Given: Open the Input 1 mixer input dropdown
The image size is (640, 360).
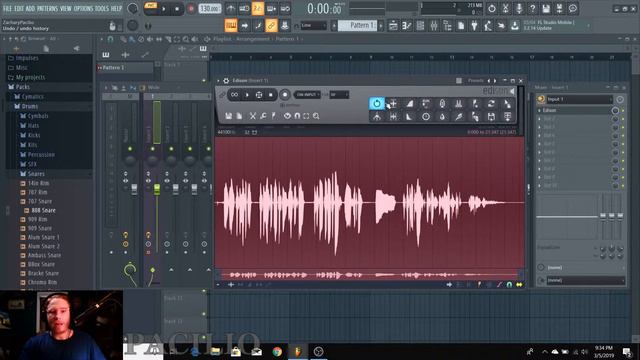Looking at the screenshot, I should 579,99.
